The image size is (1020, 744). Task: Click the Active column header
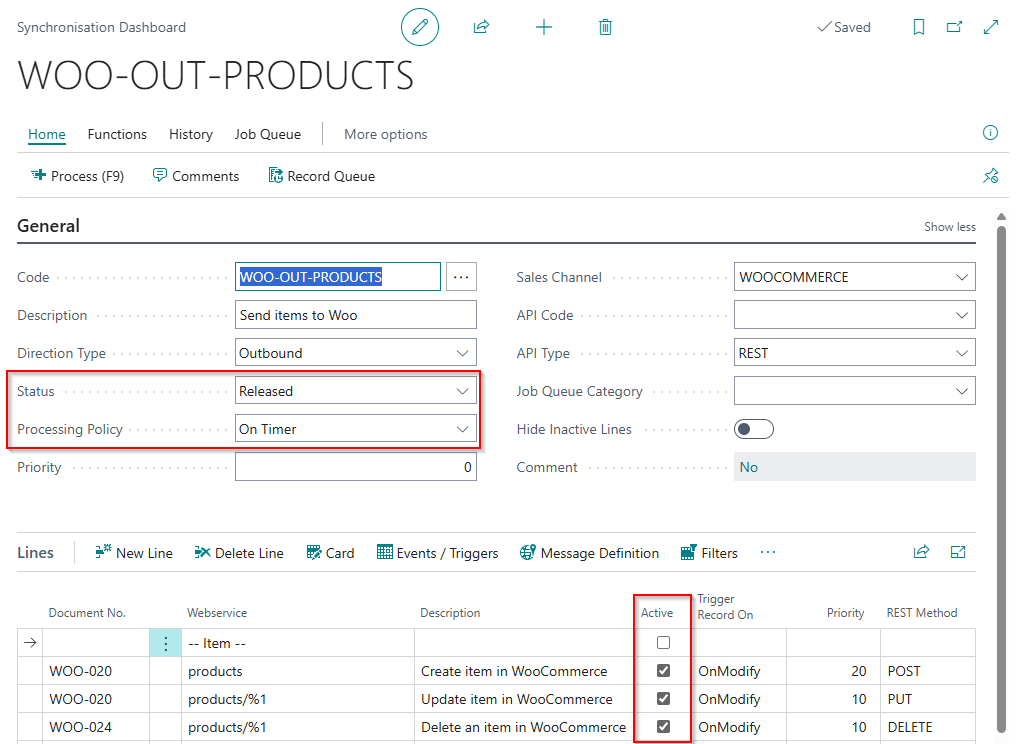tap(656, 613)
